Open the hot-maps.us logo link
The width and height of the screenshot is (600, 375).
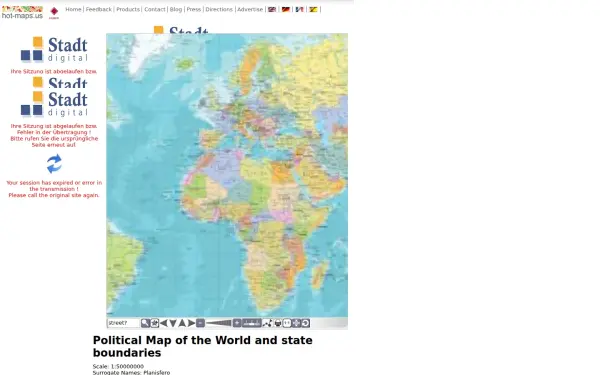[22, 13]
